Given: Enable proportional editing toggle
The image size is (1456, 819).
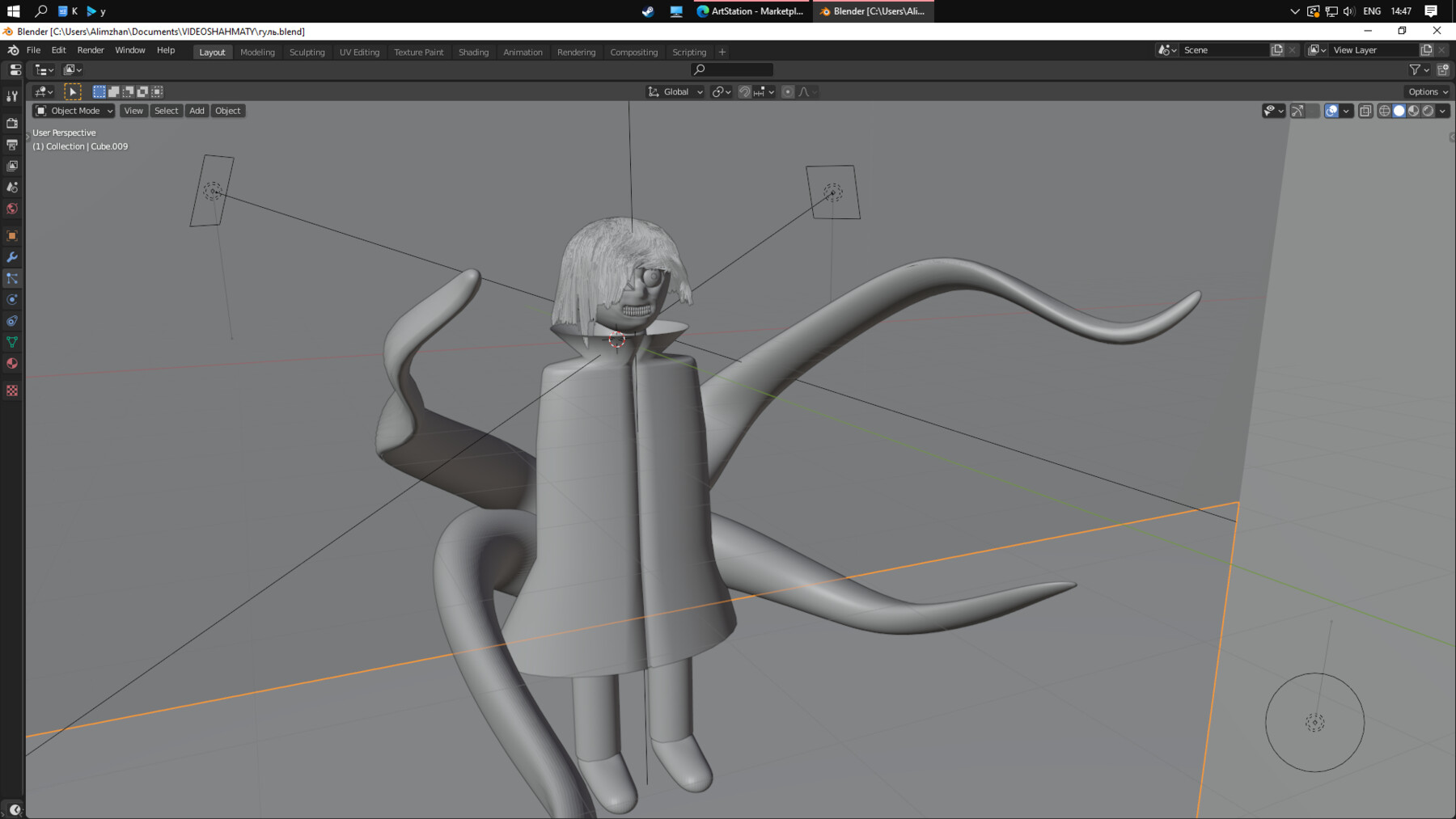Looking at the screenshot, I should [x=788, y=92].
